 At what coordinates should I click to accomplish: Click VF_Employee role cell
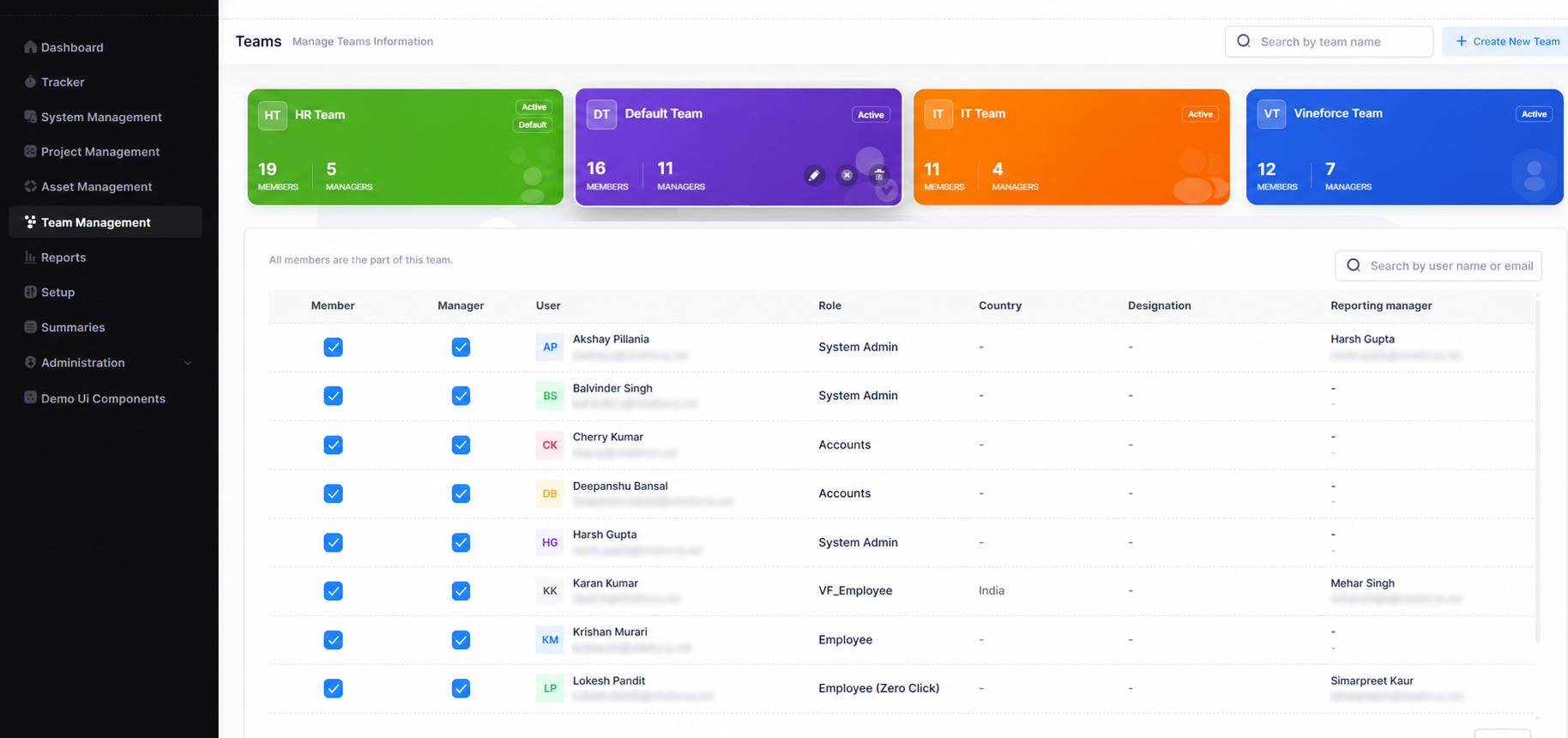coord(855,590)
